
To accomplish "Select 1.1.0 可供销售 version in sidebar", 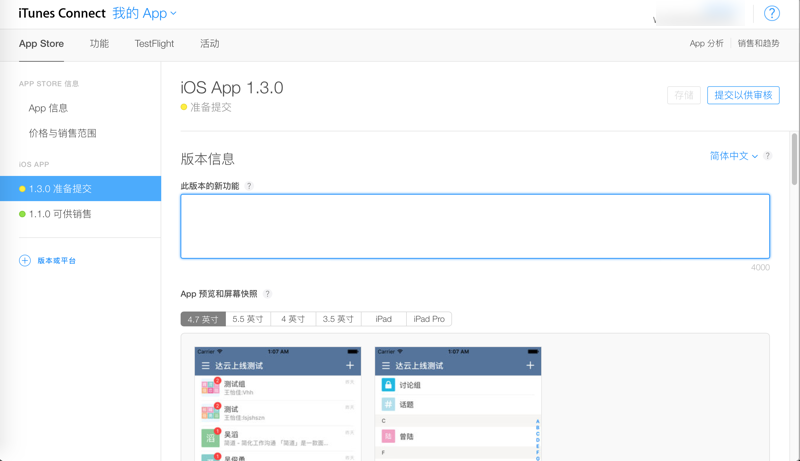I will [60, 214].
